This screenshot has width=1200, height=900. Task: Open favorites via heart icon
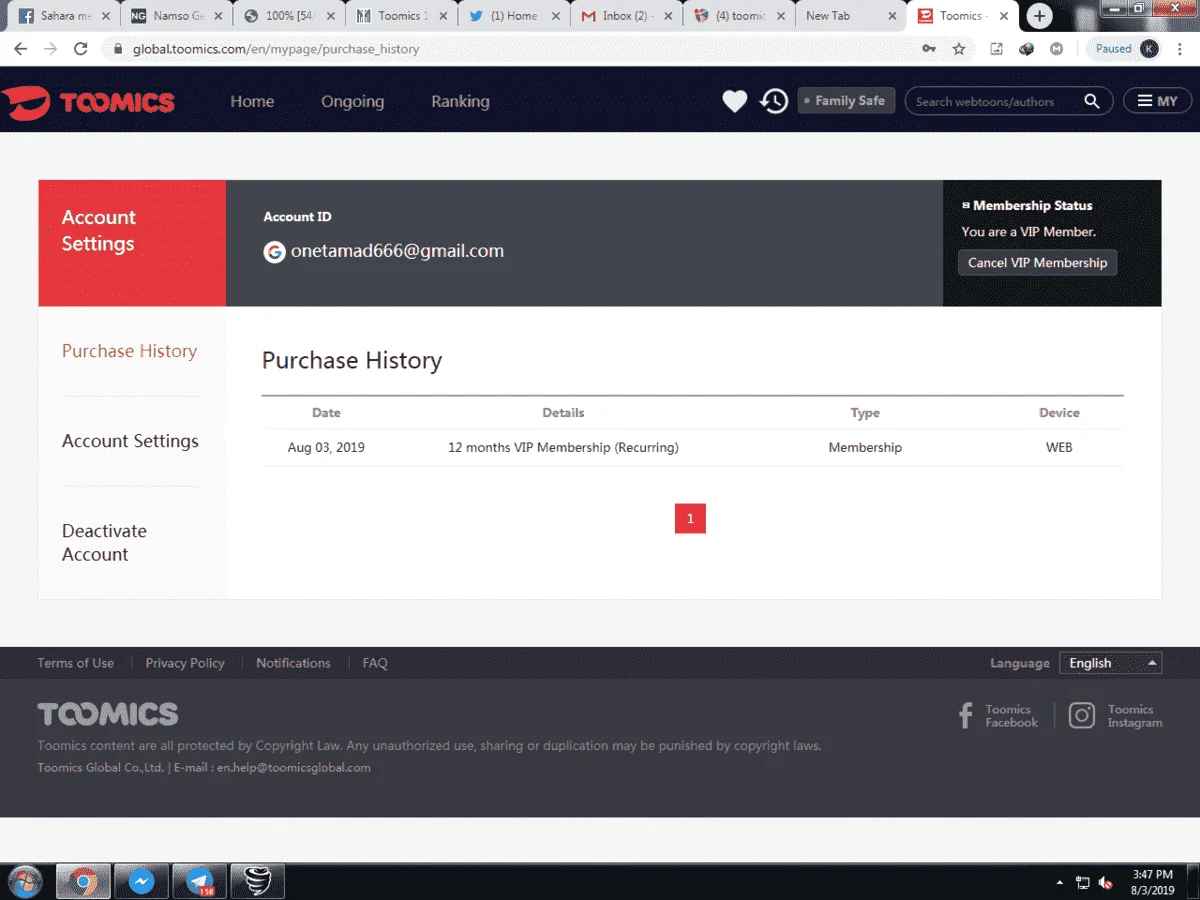pos(735,101)
